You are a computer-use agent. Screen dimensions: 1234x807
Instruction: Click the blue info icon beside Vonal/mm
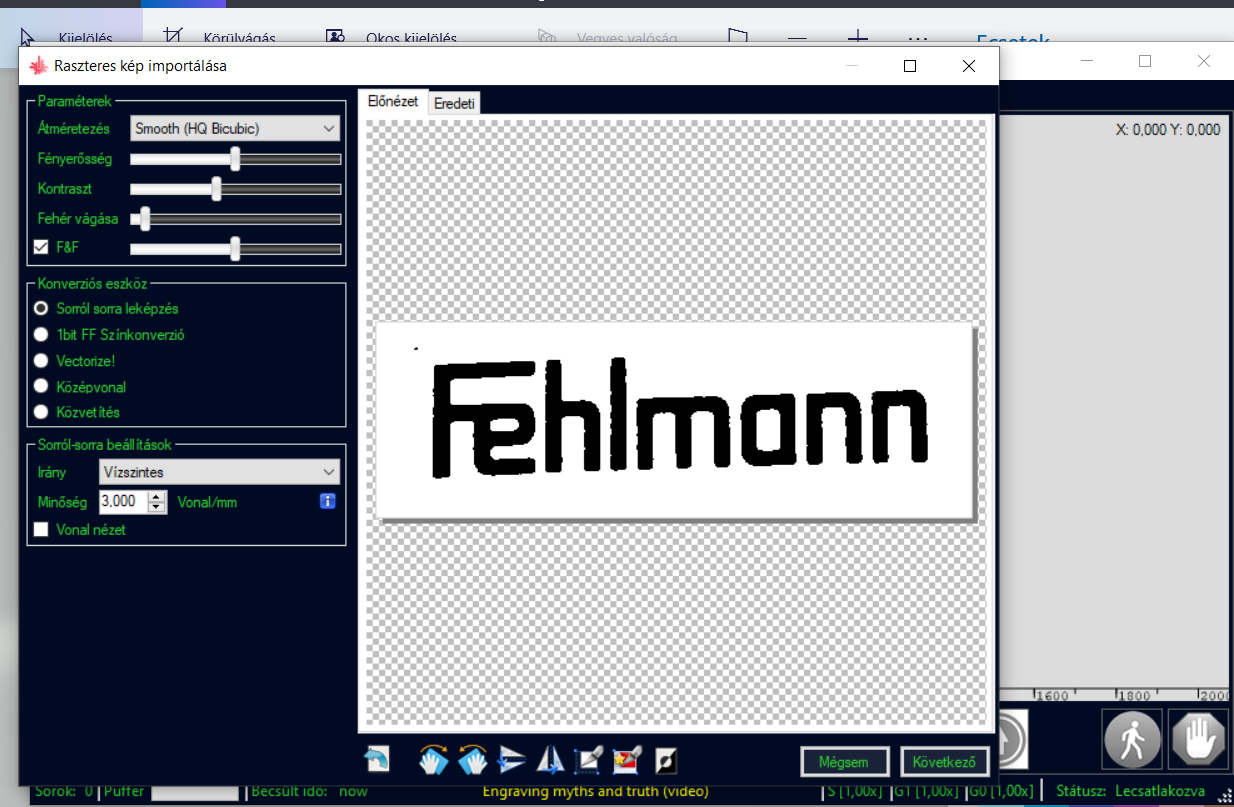[327, 501]
